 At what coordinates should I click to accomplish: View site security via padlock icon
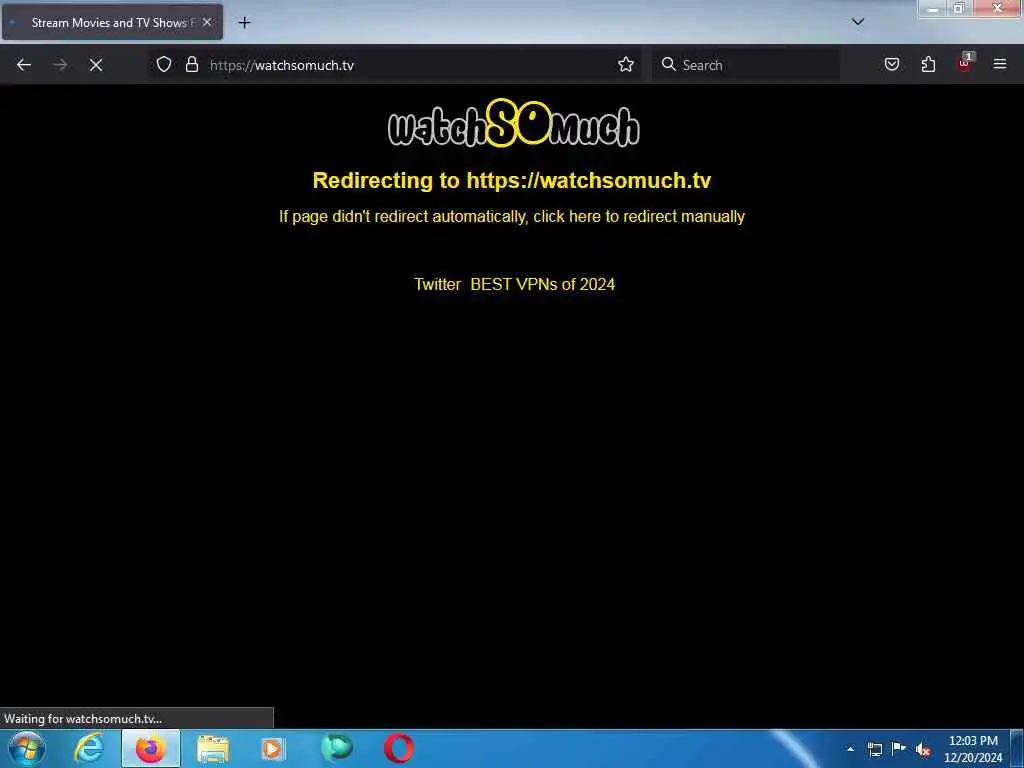(191, 64)
